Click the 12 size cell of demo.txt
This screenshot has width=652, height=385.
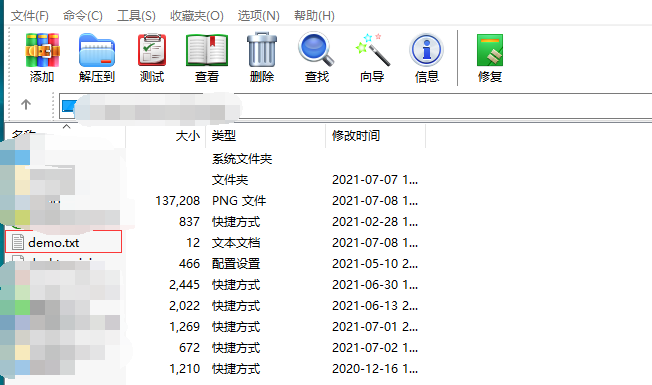coord(193,243)
